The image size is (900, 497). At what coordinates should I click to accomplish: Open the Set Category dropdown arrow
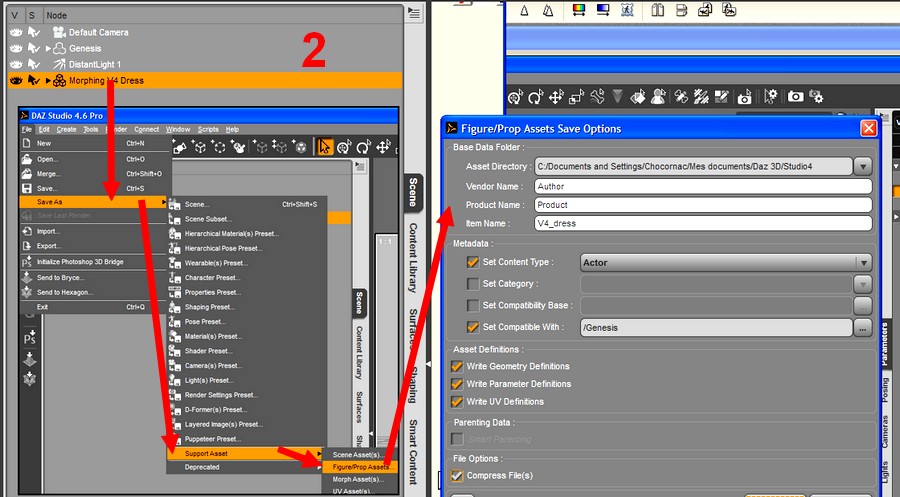[x=863, y=284]
